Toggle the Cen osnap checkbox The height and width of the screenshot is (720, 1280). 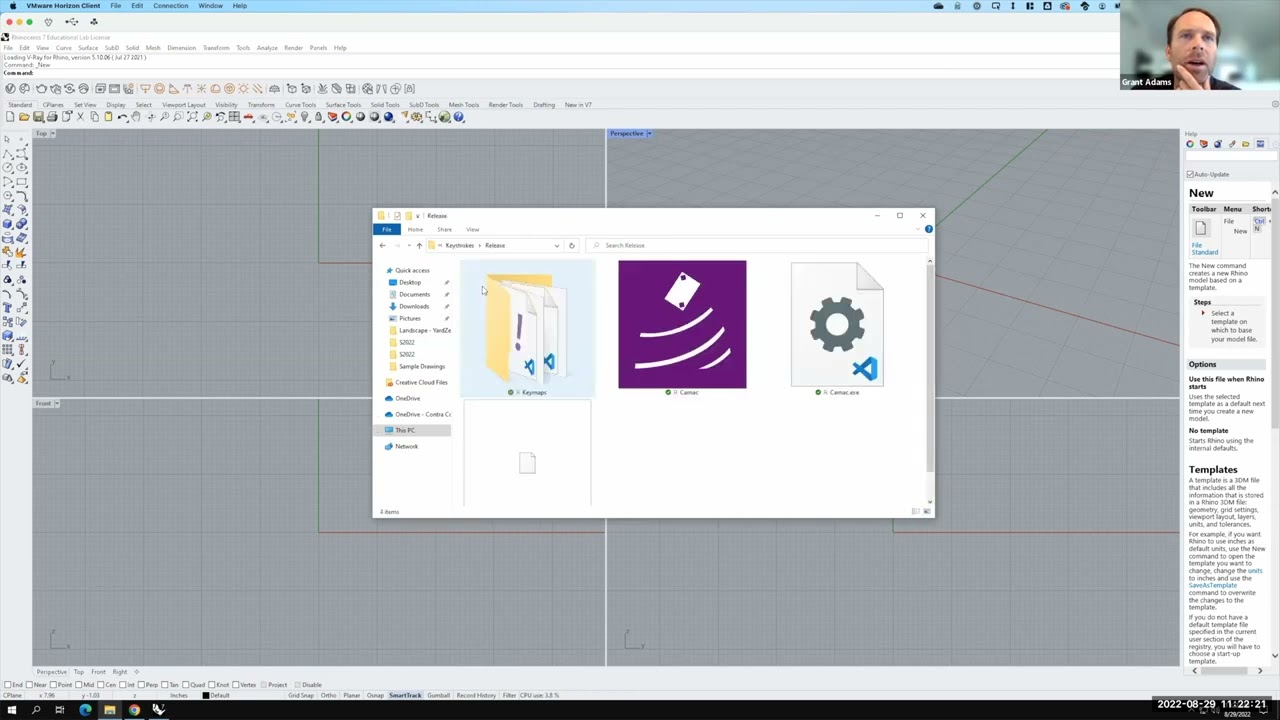[101, 685]
